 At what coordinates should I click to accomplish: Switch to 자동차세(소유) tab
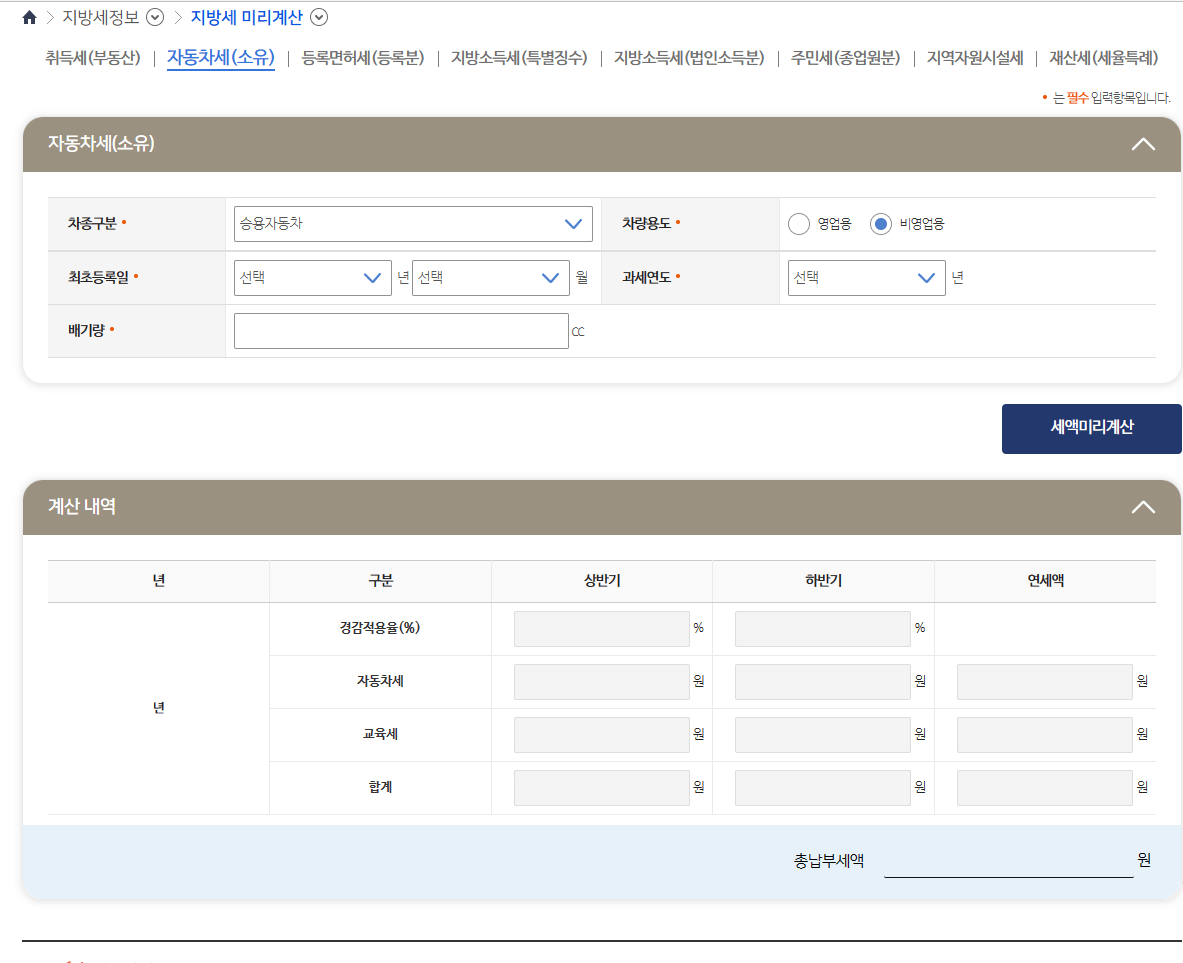220,58
